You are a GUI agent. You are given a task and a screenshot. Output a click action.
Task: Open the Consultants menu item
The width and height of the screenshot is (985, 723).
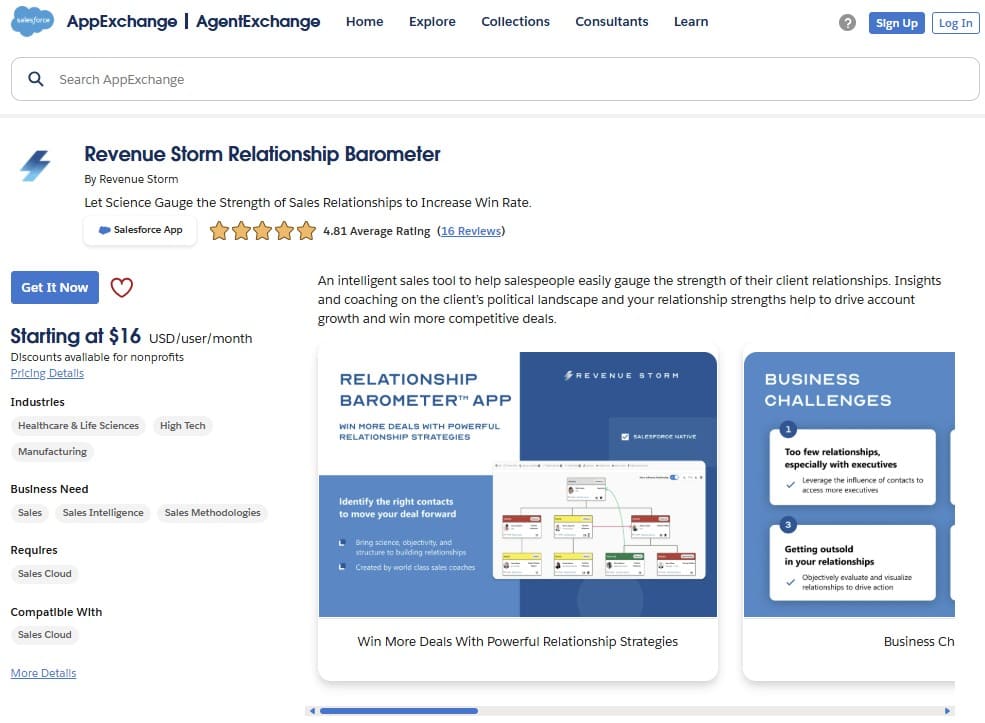click(612, 21)
